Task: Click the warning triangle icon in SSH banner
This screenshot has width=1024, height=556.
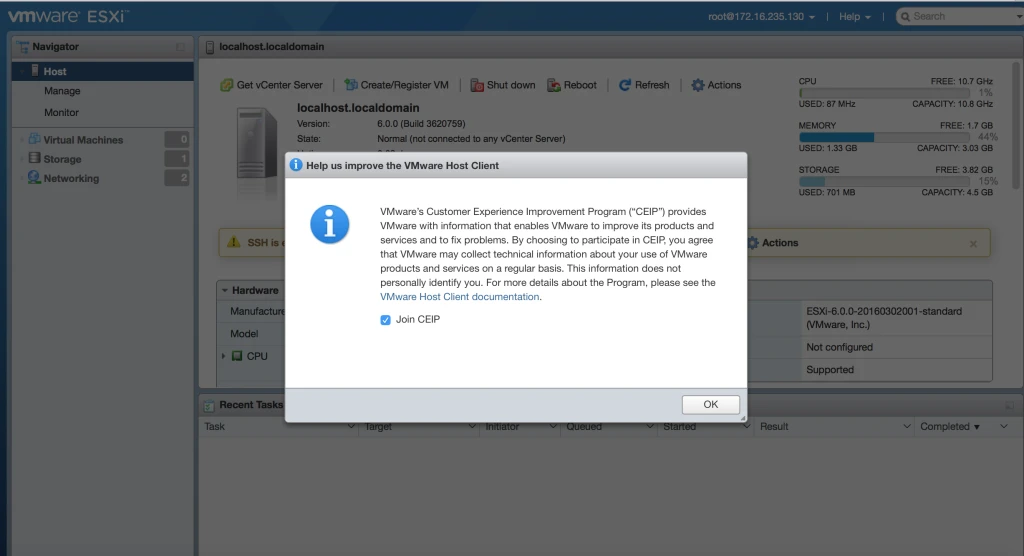Action: coord(233,242)
